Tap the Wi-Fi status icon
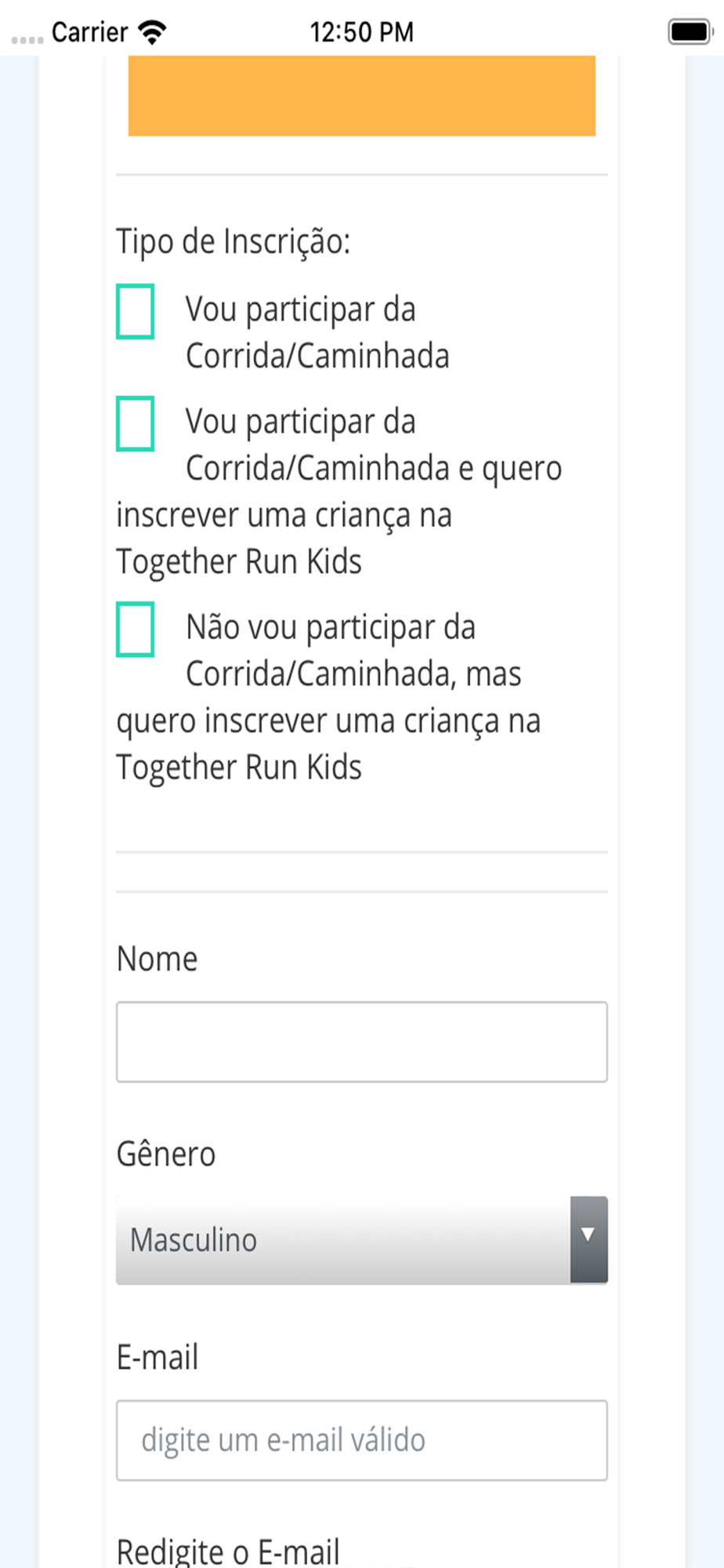The height and width of the screenshot is (1568, 724). 152,32
